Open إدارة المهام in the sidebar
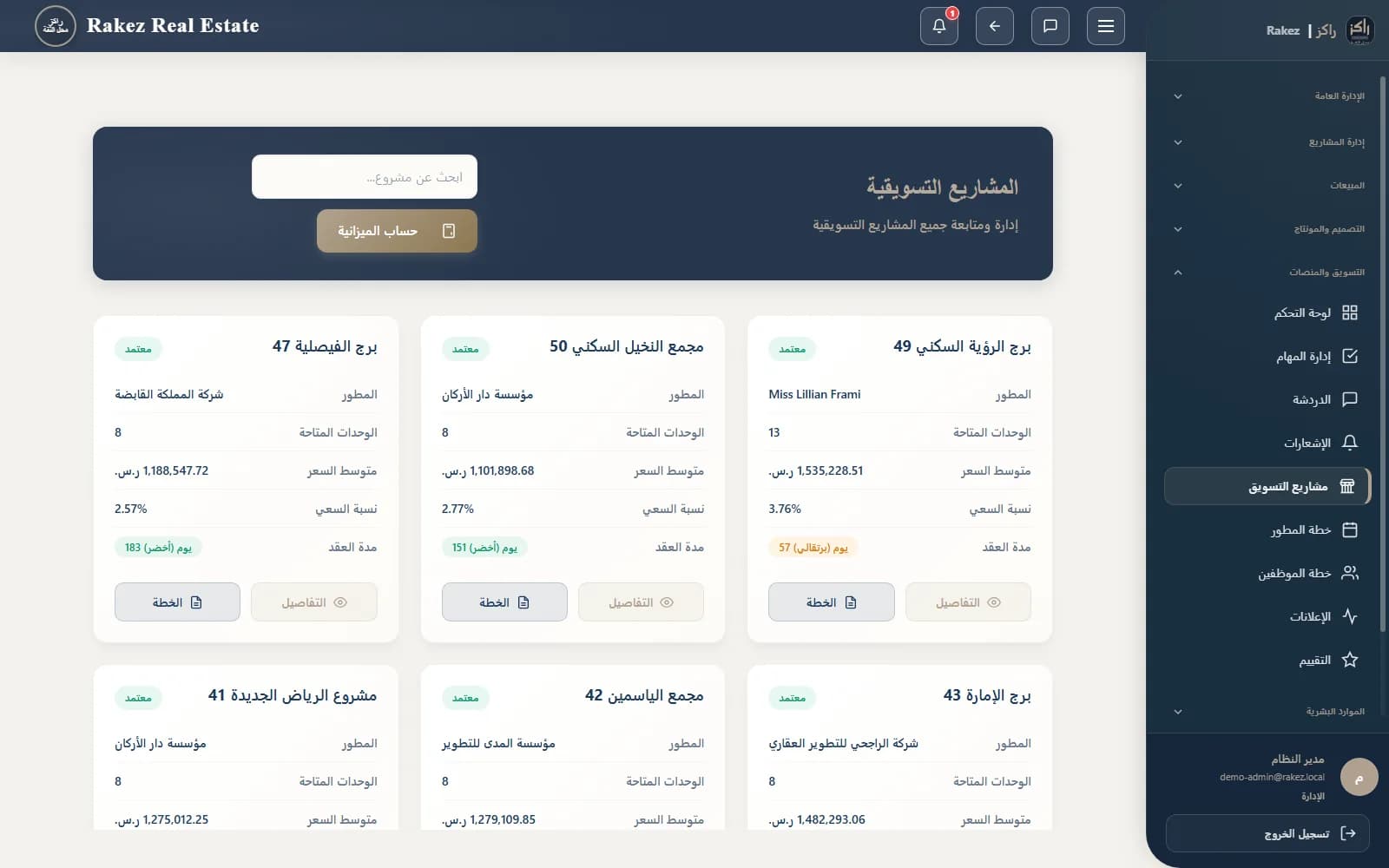This screenshot has width=1389, height=868. (1267, 356)
